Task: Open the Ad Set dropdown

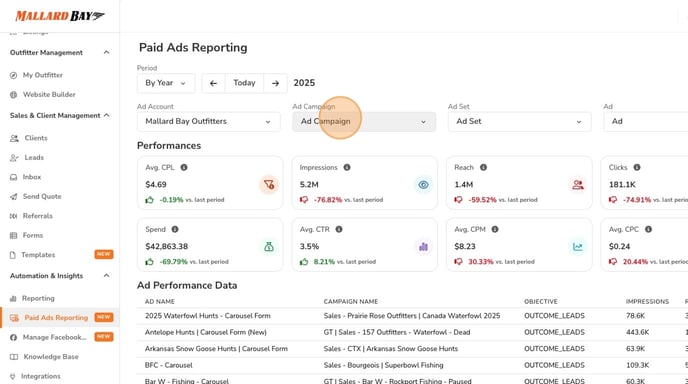Action: pyautogui.click(x=520, y=122)
